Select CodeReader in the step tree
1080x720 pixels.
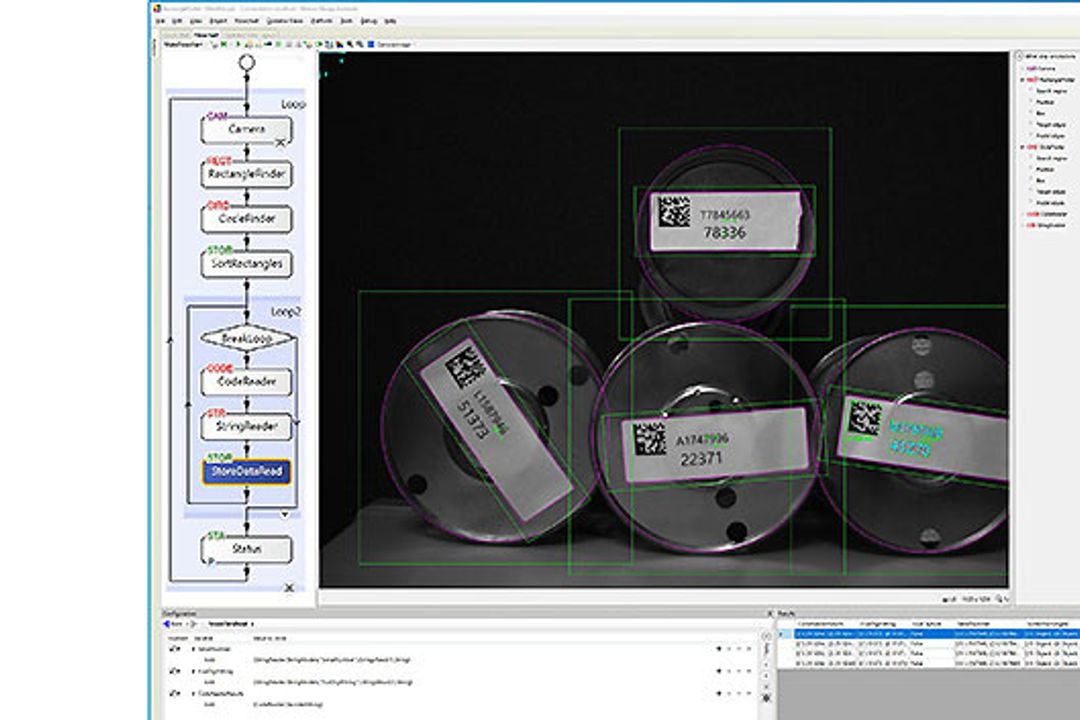(1047, 214)
